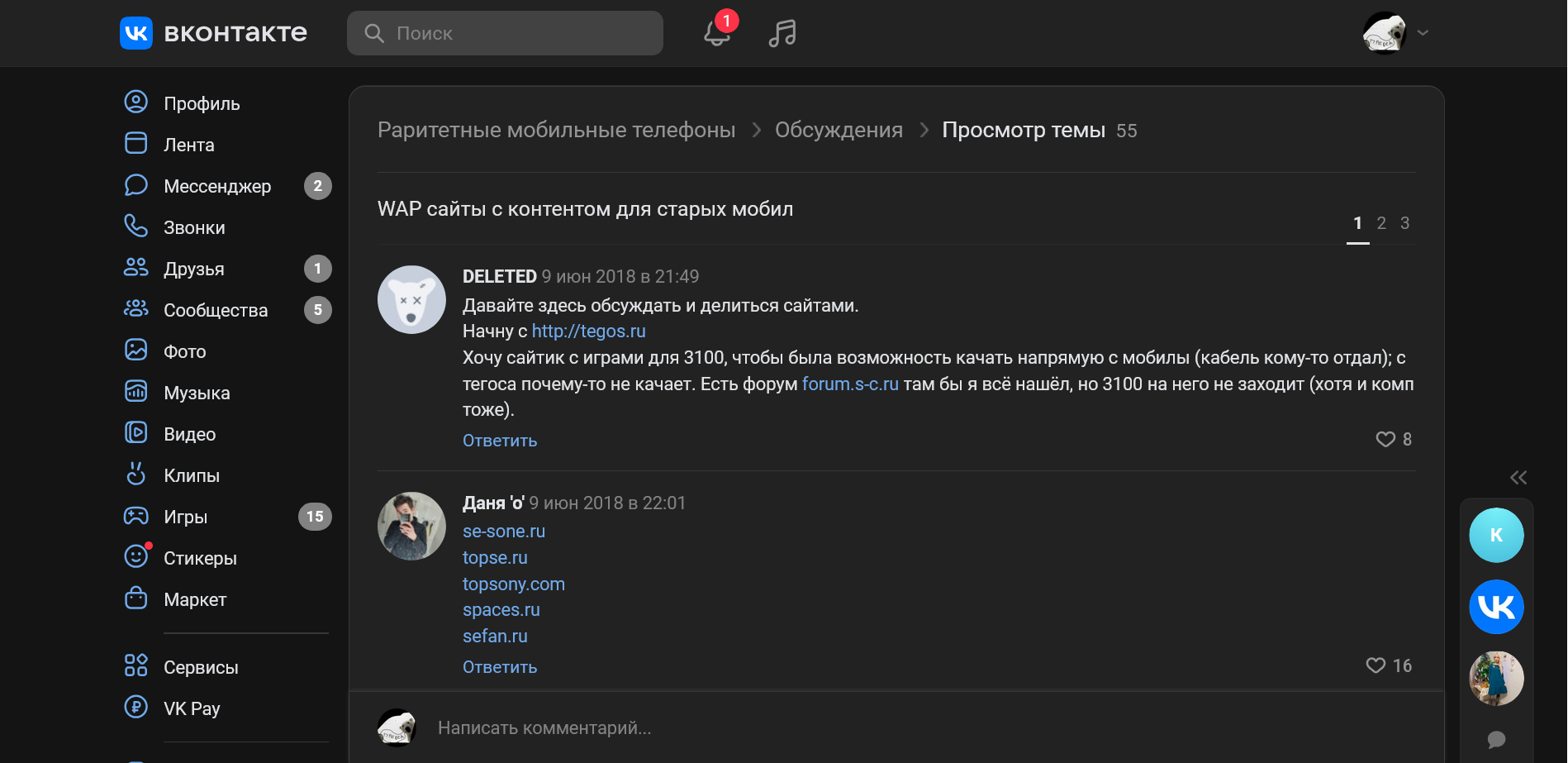Collapse the chat sidebar double-arrow

pyautogui.click(x=1518, y=478)
